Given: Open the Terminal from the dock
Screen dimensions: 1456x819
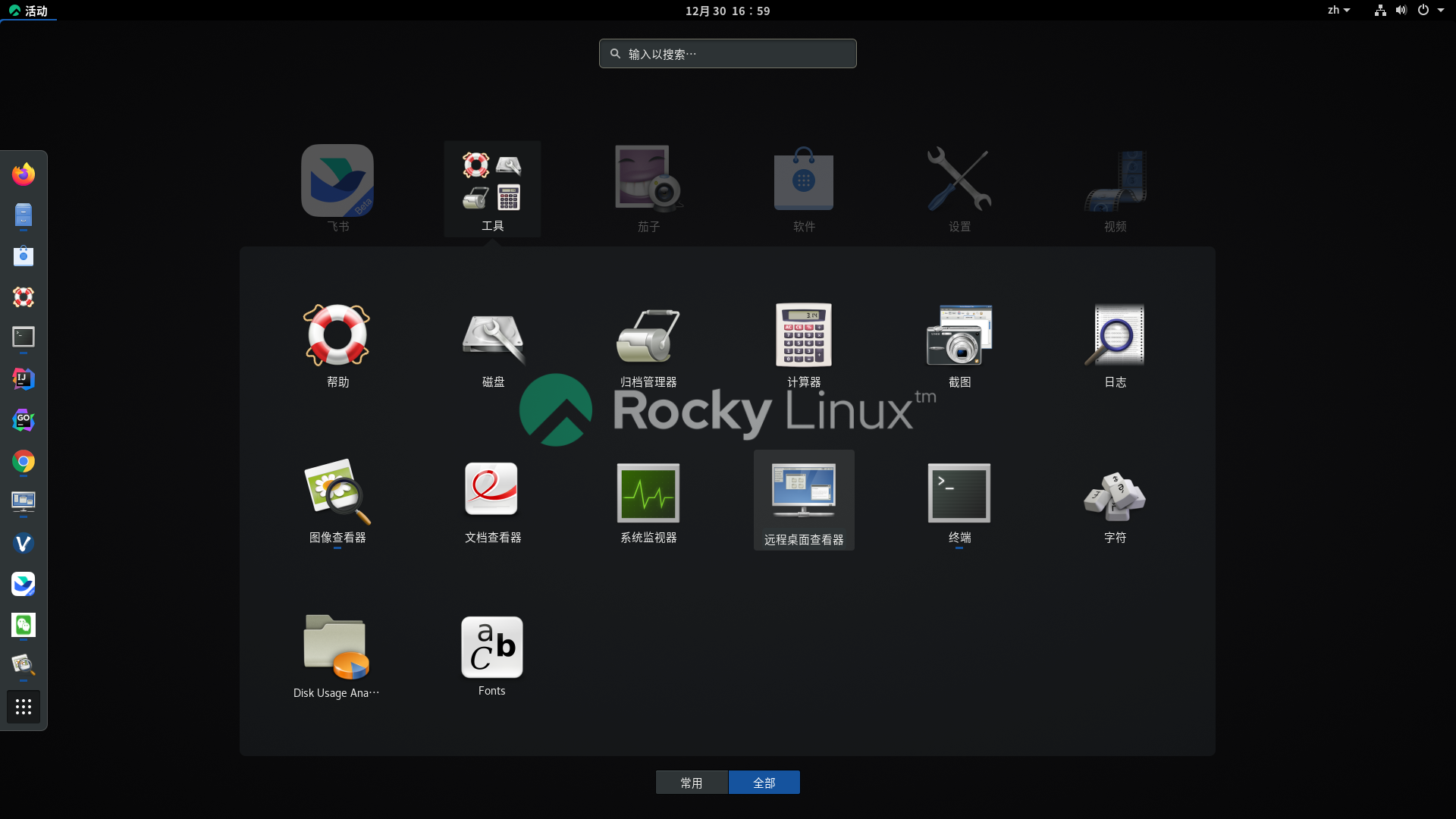Looking at the screenshot, I should (x=24, y=338).
